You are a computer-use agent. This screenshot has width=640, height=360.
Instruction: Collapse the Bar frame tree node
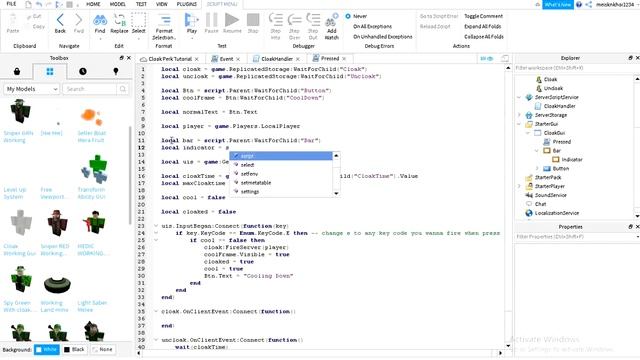pyautogui.click(x=537, y=151)
